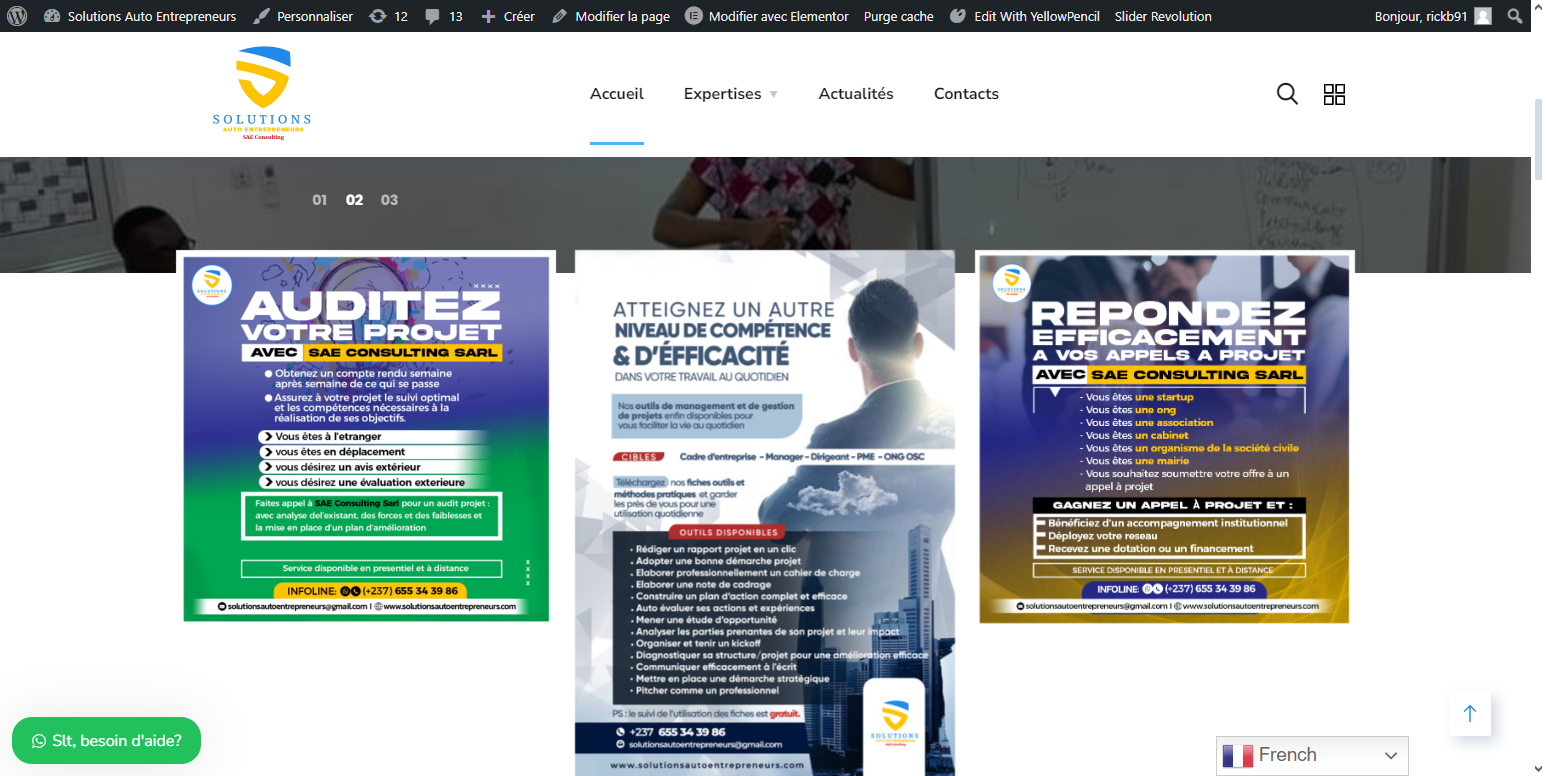1546x776 pixels.
Task: Click the YellowPencil icon in admin bar
Action: [x=958, y=16]
